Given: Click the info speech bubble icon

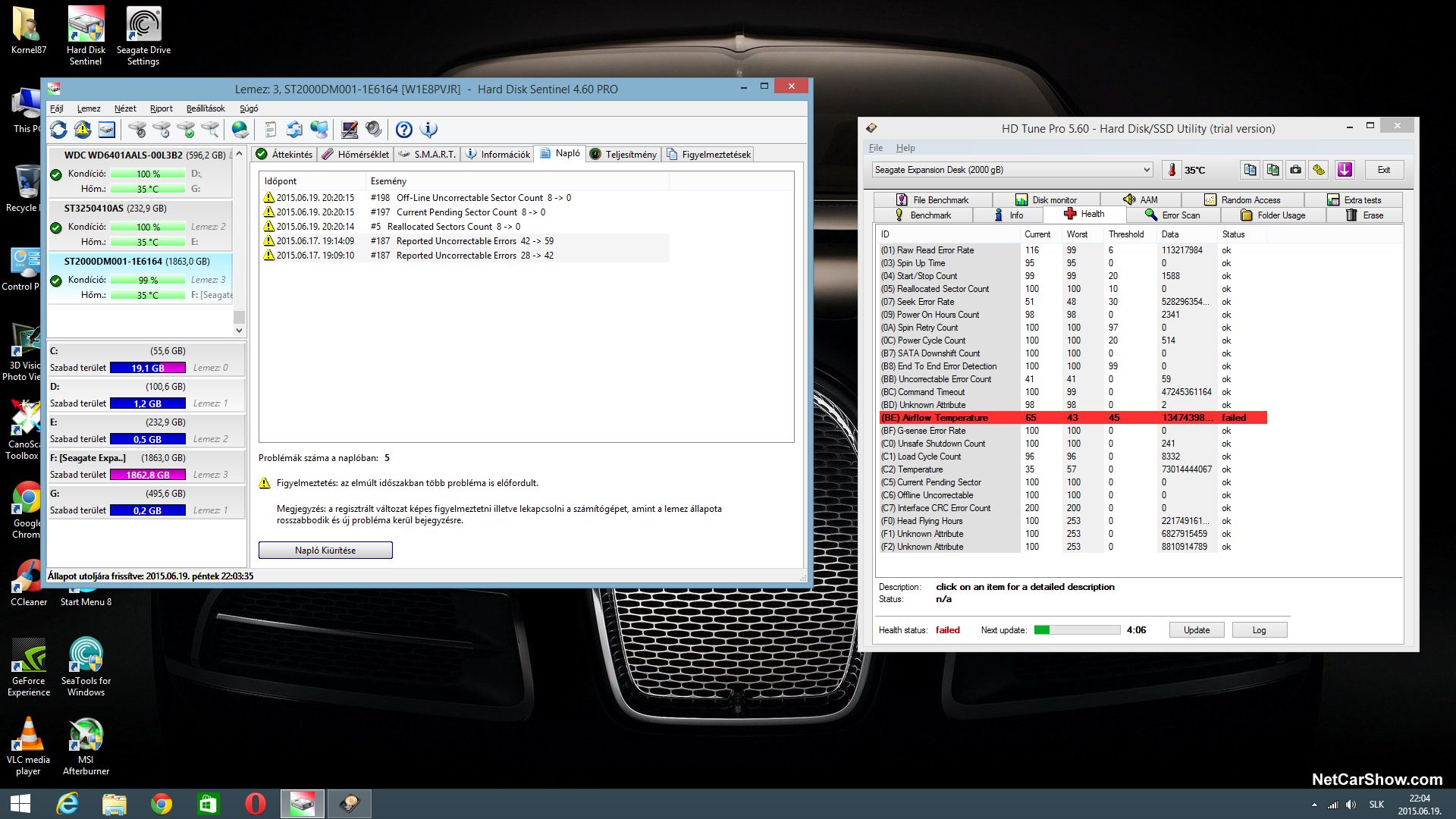Looking at the screenshot, I should tap(428, 130).
